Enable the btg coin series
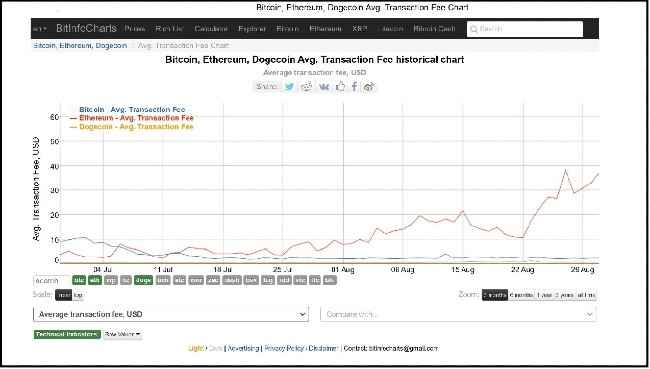The width and height of the screenshot is (650, 369). (268, 280)
